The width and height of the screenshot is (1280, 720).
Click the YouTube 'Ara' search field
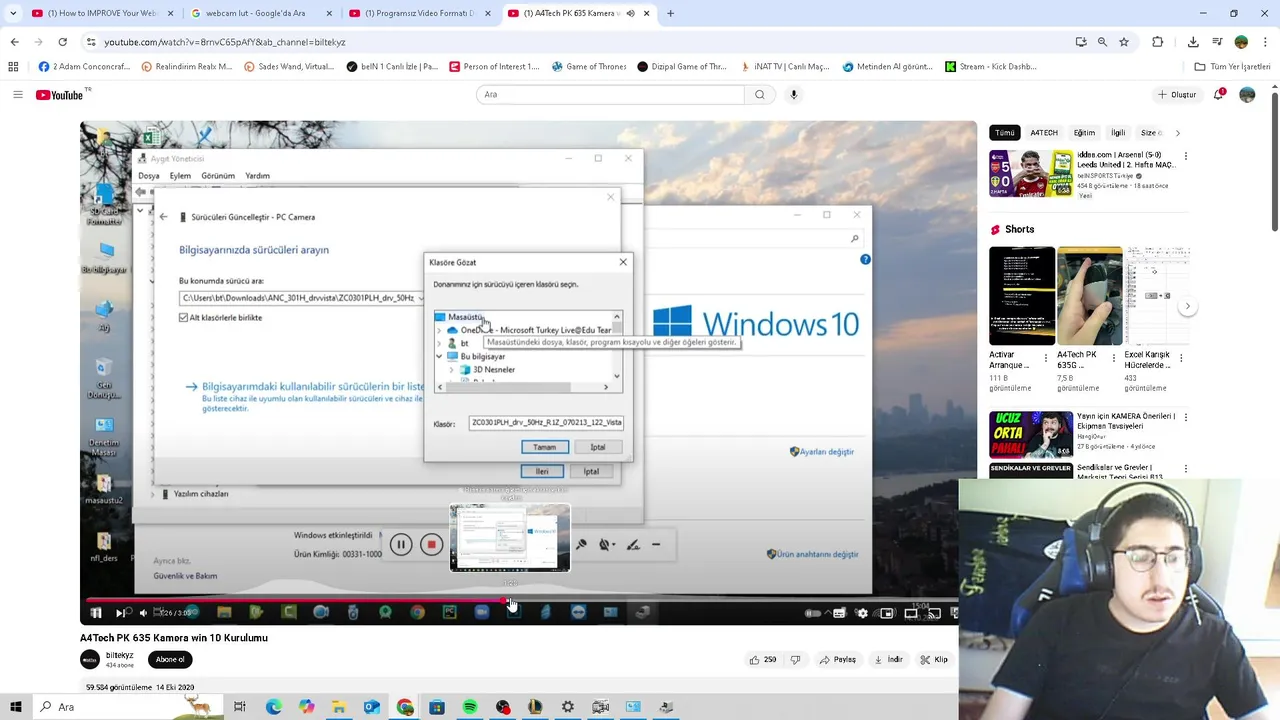(610, 95)
